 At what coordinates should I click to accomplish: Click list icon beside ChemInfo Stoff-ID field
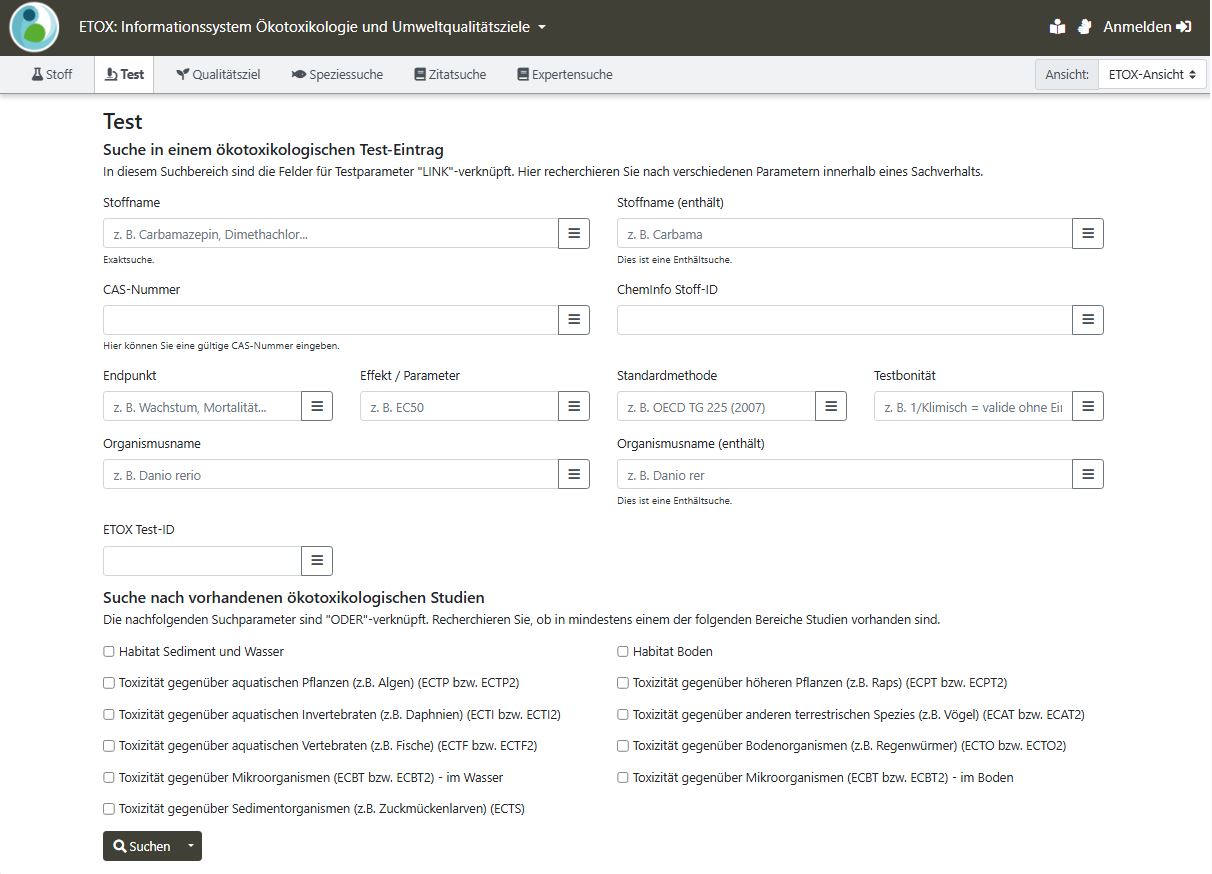1088,320
